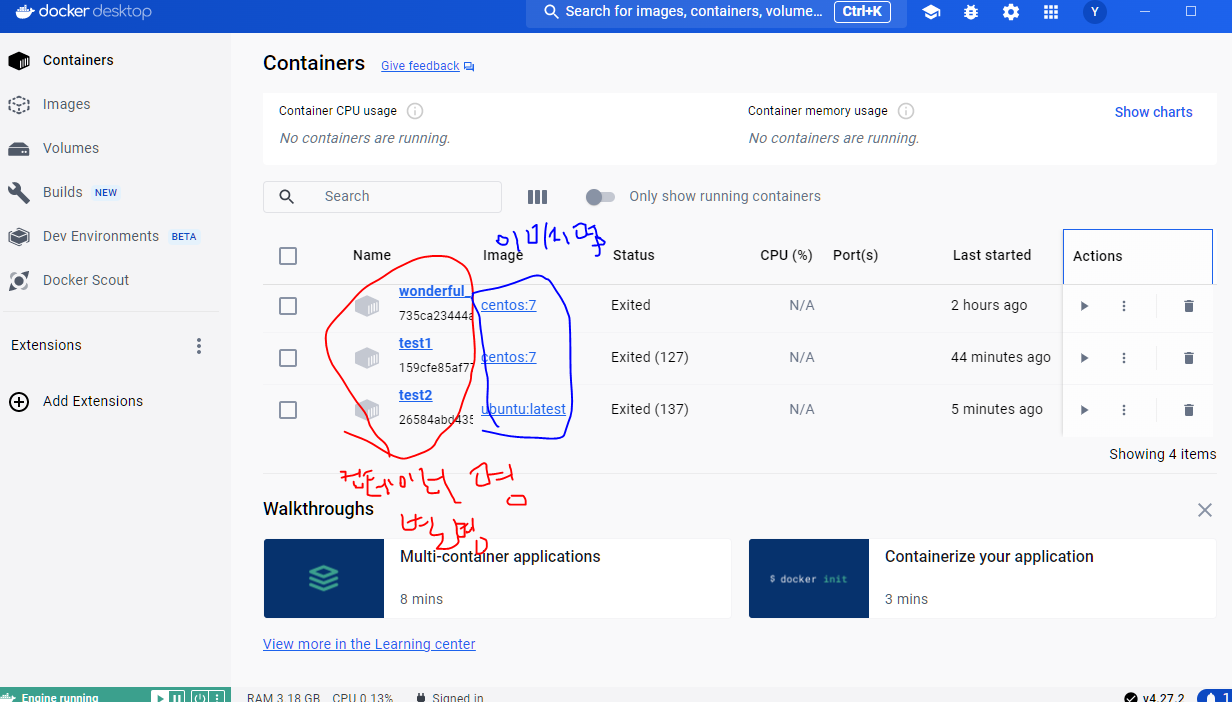
Task: Click Add Extensions
Action: [x=93, y=401]
